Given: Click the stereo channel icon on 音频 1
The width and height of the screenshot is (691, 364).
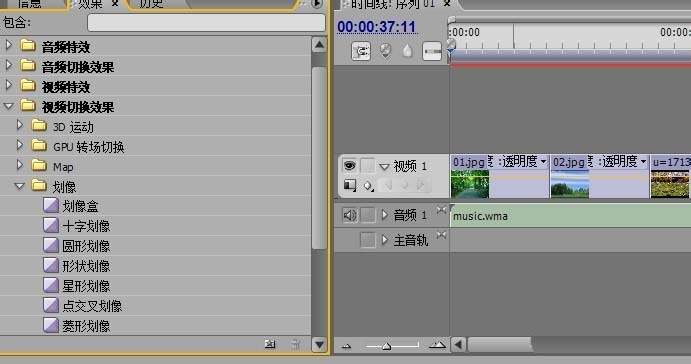Looking at the screenshot, I should 441,210.
